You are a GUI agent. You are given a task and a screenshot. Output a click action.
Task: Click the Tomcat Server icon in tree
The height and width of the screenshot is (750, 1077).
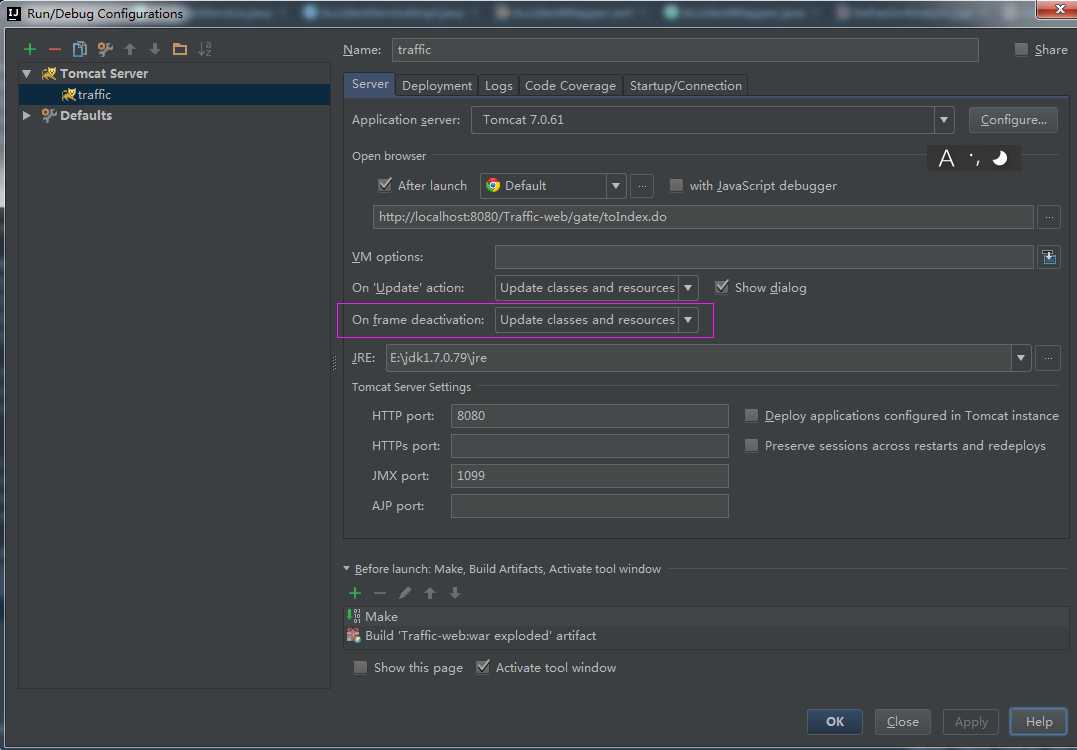pyautogui.click(x=49, y=73)
